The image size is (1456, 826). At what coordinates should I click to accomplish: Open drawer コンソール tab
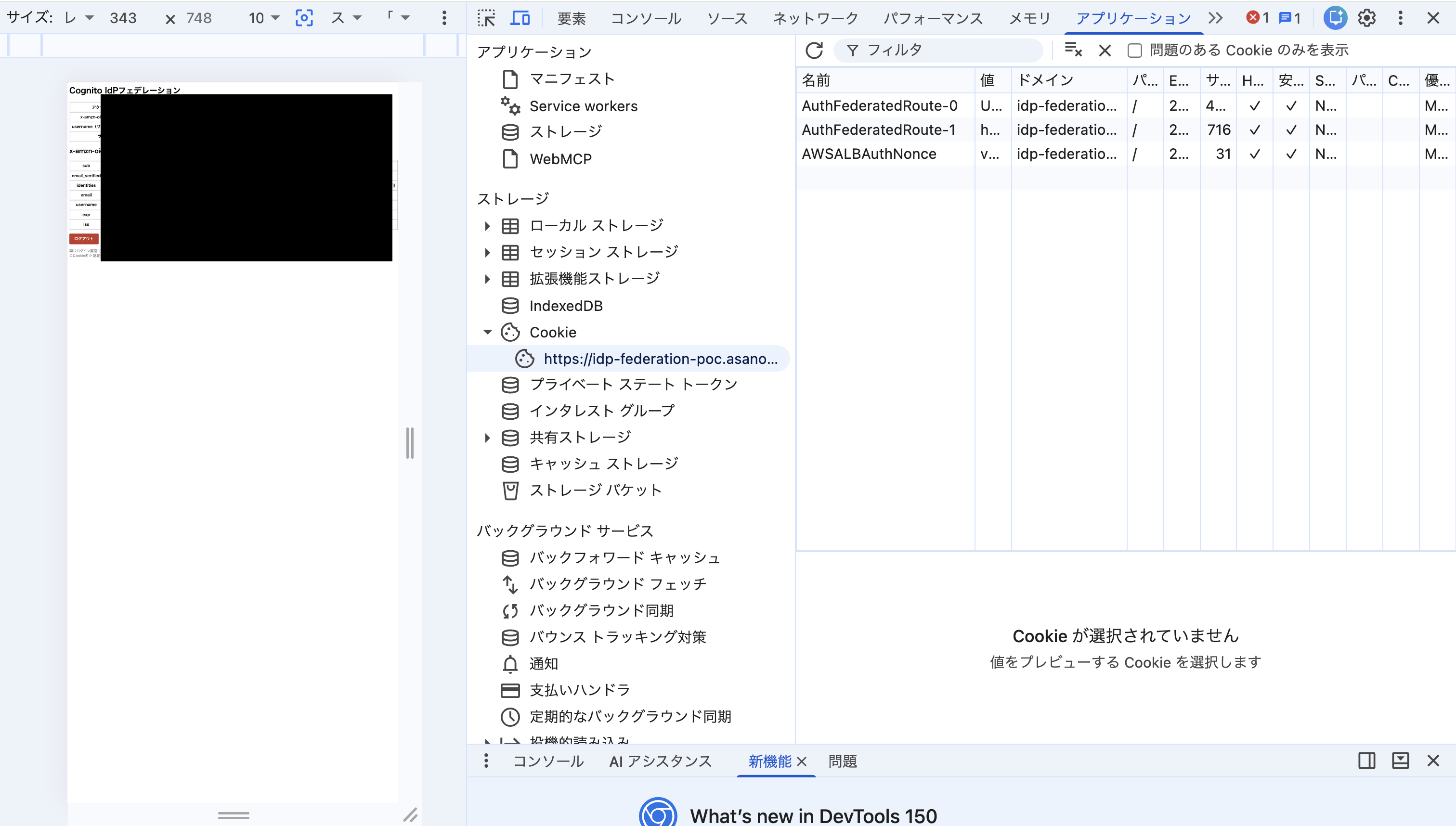(547, 761)
